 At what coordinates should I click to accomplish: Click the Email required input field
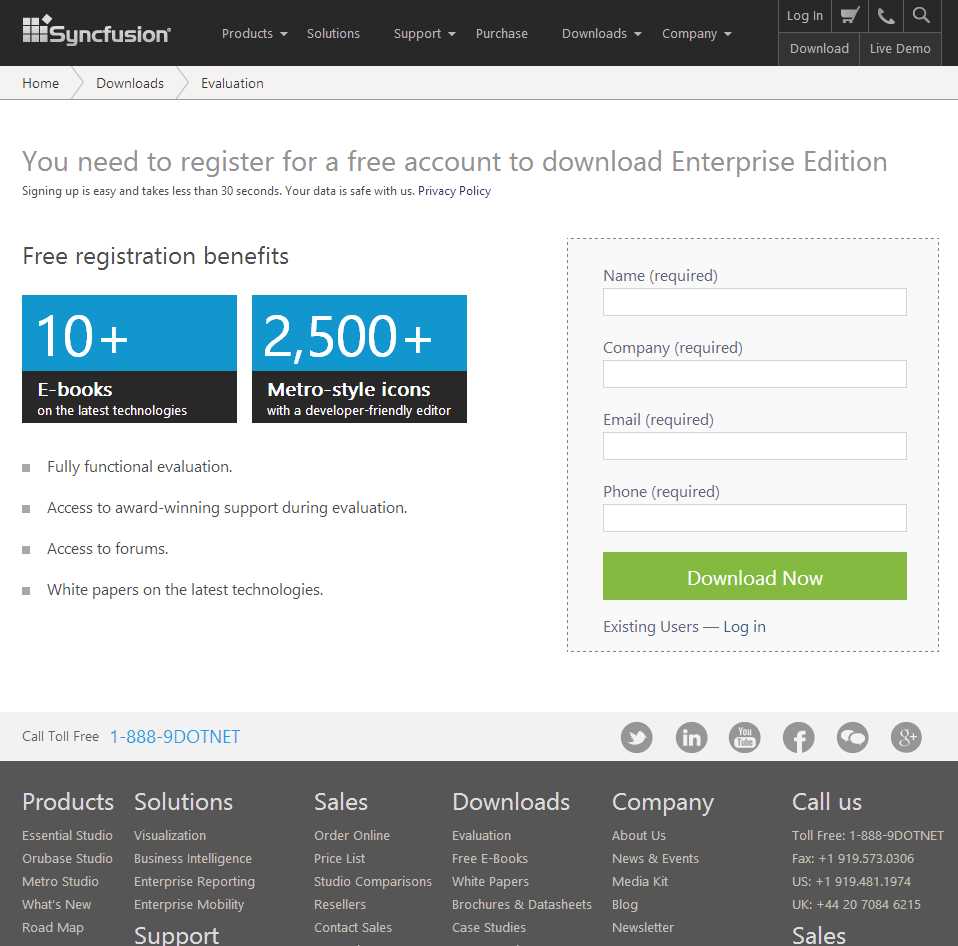754,446
